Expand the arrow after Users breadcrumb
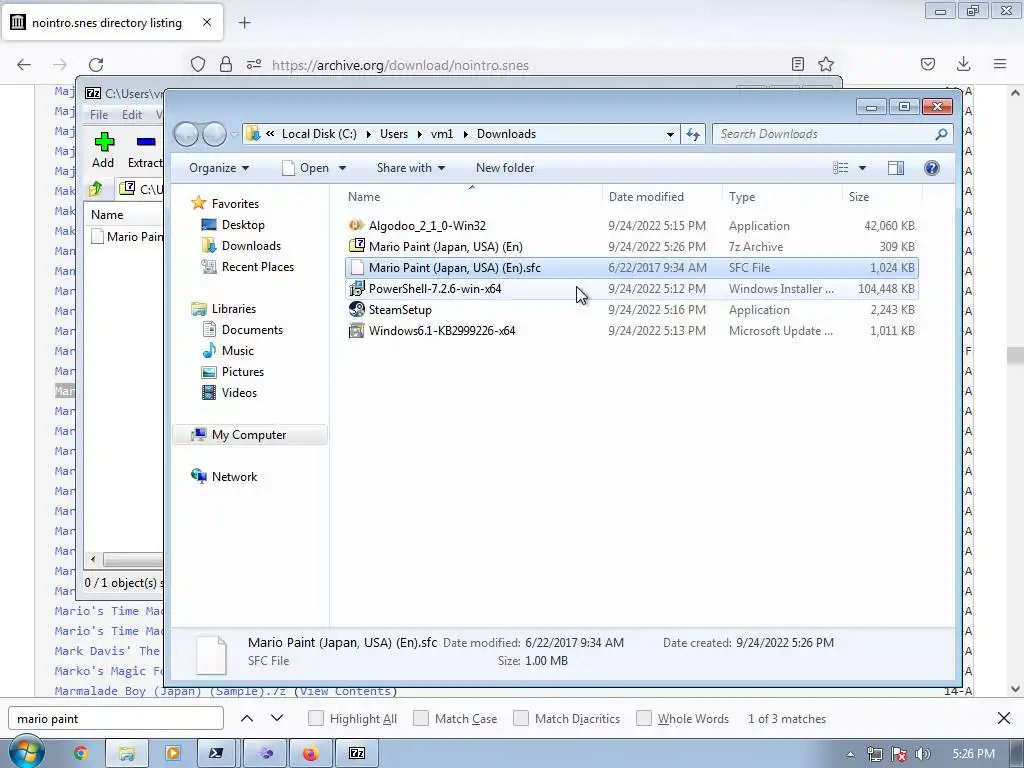 pos(418,135)
